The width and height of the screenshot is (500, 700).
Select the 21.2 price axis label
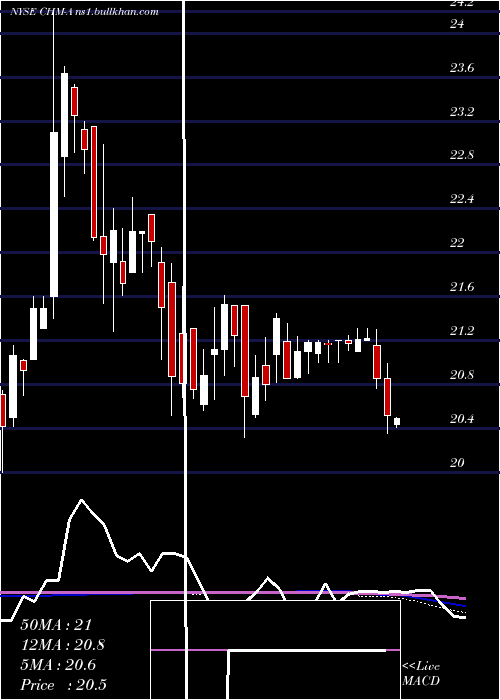[x=461, y=331]
